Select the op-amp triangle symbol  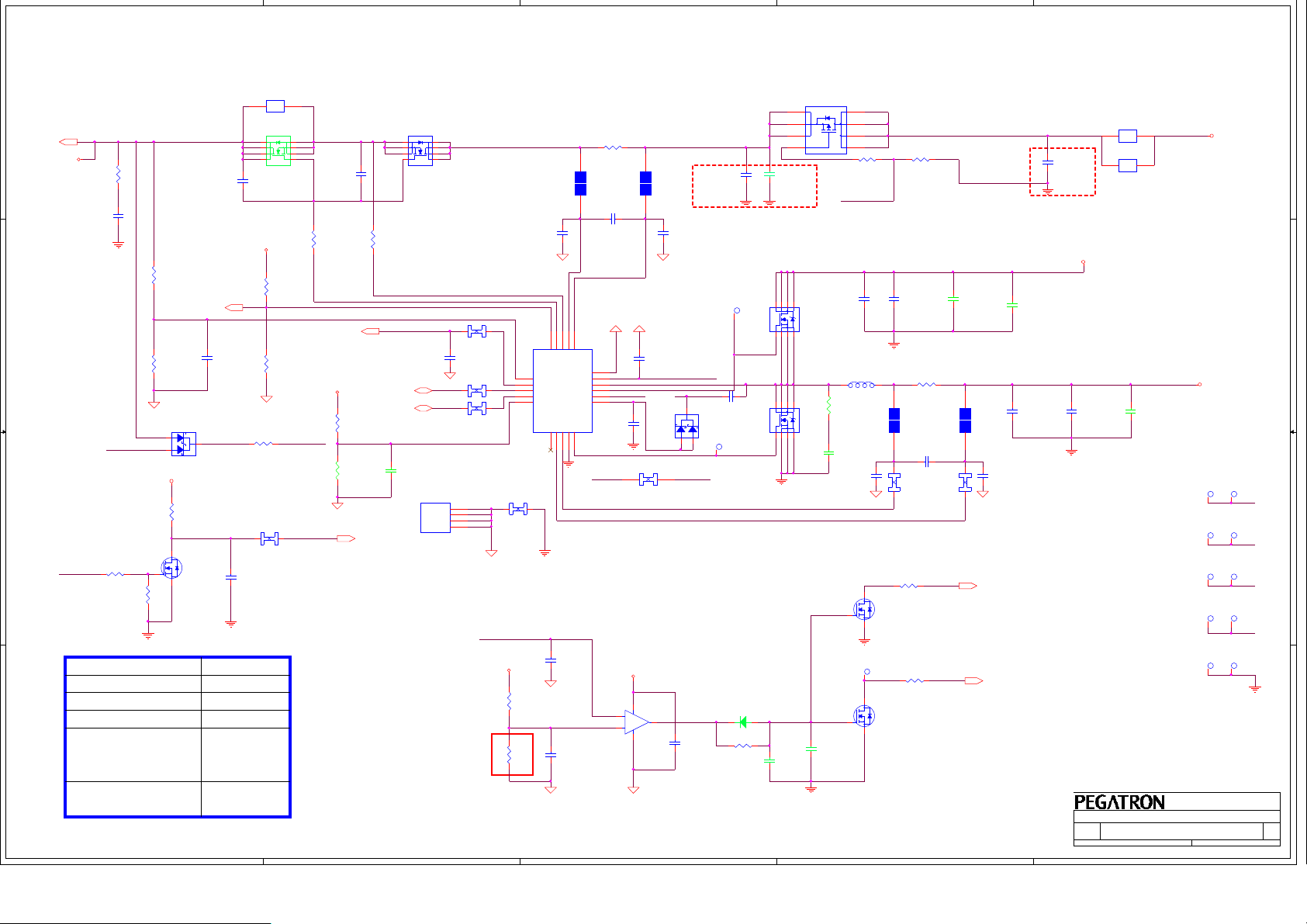click(637, 722)
